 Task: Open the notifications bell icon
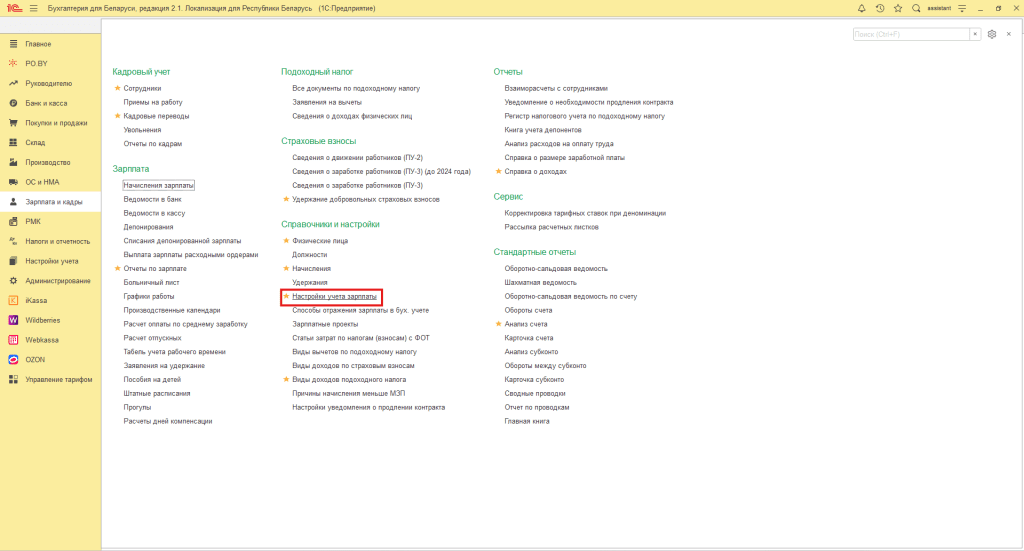click(861, 8)
